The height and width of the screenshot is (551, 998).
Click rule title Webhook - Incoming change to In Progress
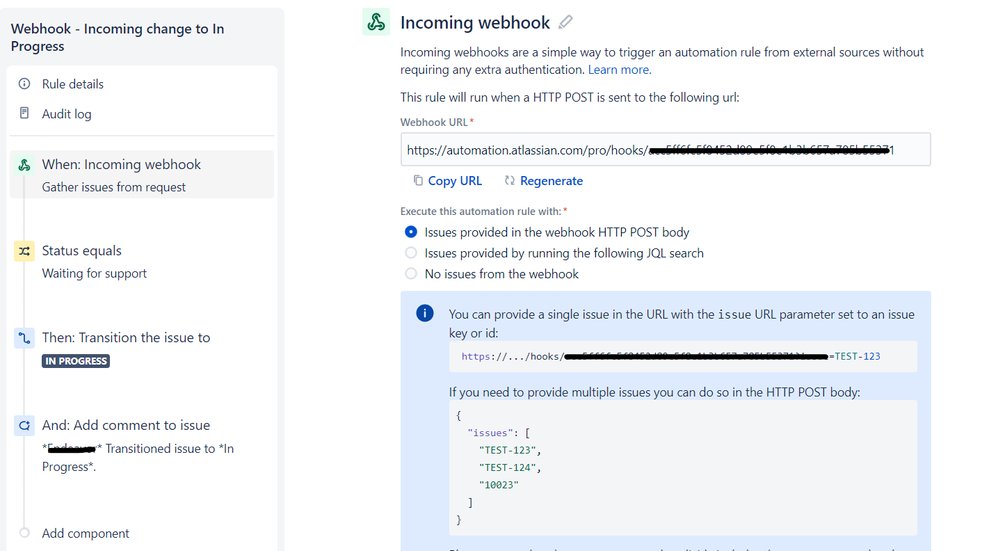118,38
